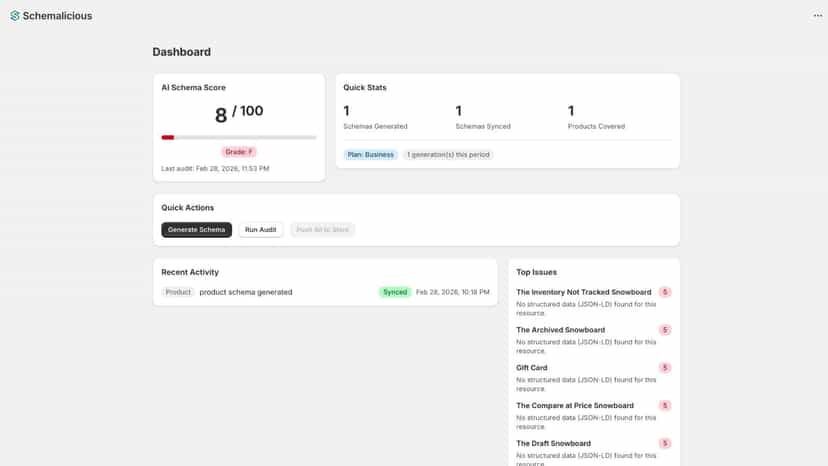Click the count badge beside The Draft Snowboard
Viewport: 828px width, 466px height.
665,444
